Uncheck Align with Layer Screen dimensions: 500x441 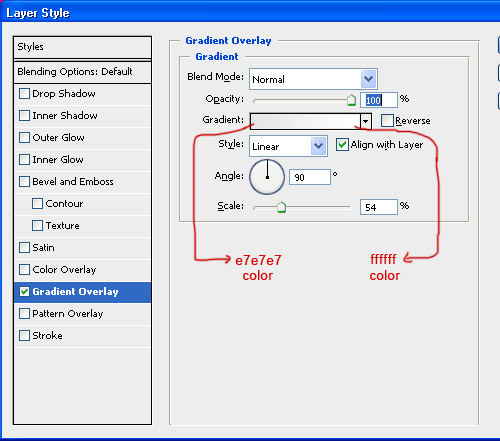click(342, 145)
